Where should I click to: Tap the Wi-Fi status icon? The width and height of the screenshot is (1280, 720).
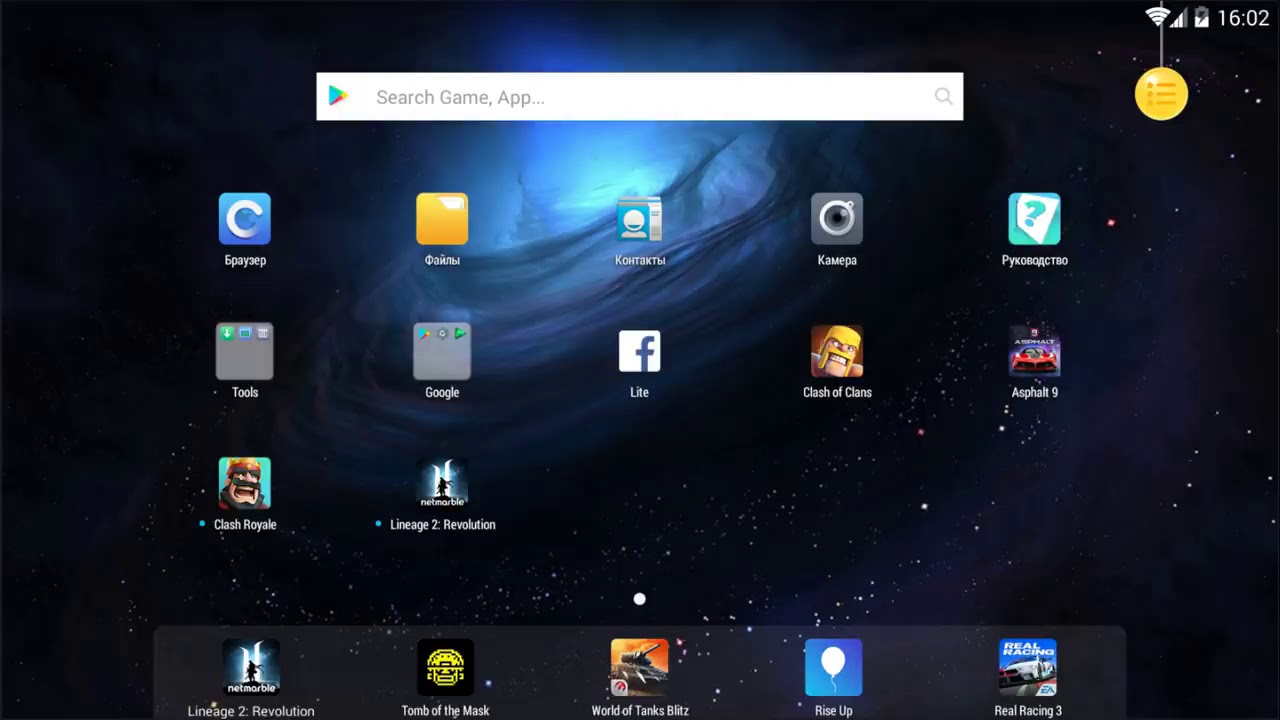pos(1158,17)
